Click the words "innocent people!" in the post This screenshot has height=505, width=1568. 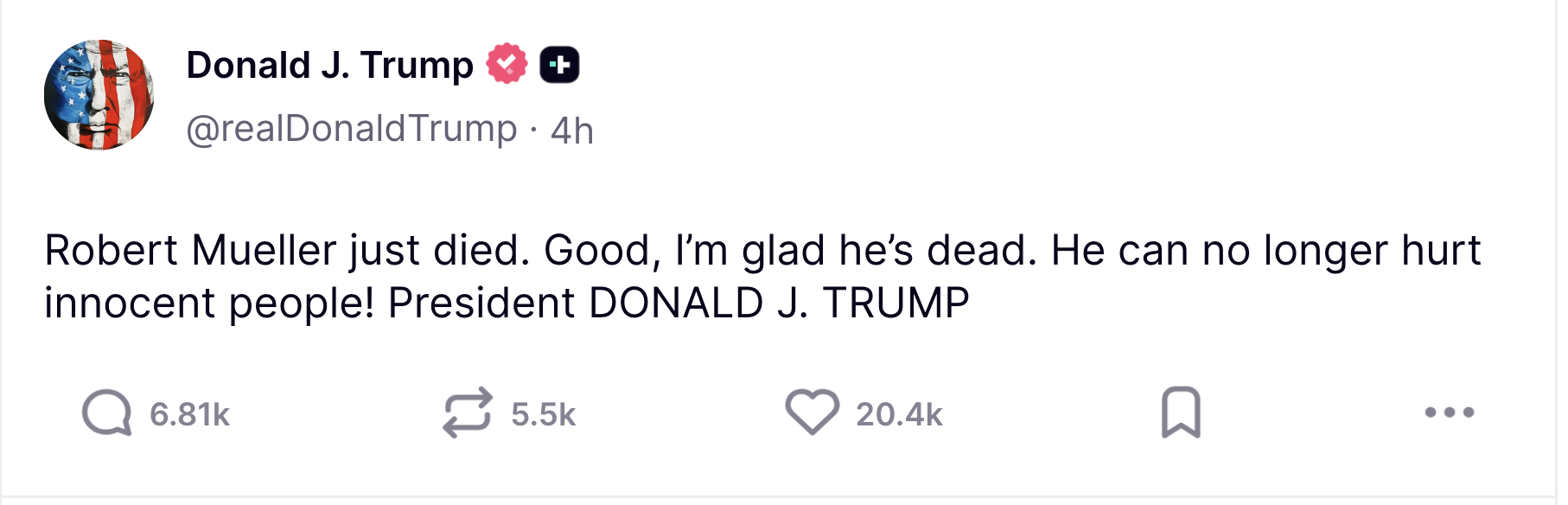pos(209,304)
